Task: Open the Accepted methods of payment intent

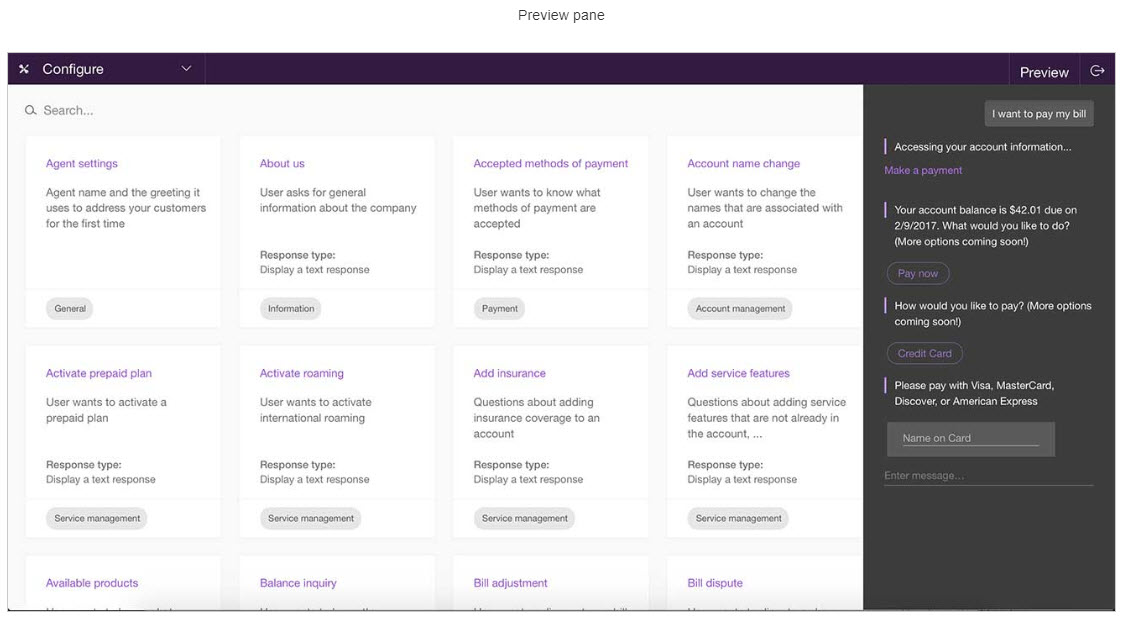Action: pyautogui.click(x=549, y=163)
